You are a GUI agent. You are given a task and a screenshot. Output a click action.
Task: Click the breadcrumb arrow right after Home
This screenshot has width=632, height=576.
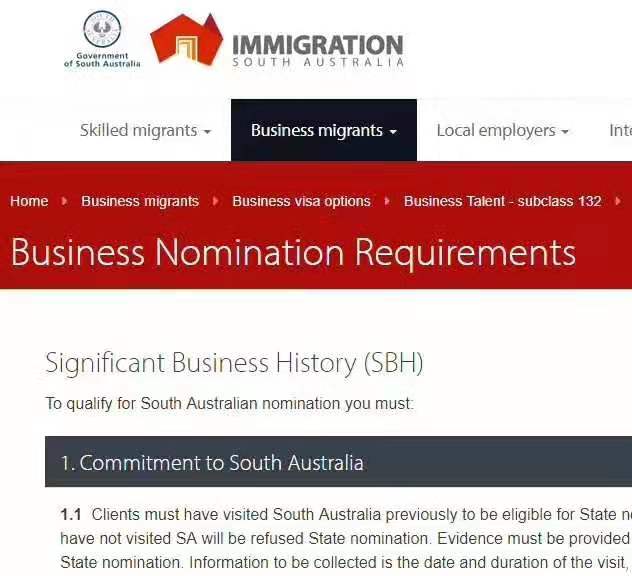pos(65,201)
